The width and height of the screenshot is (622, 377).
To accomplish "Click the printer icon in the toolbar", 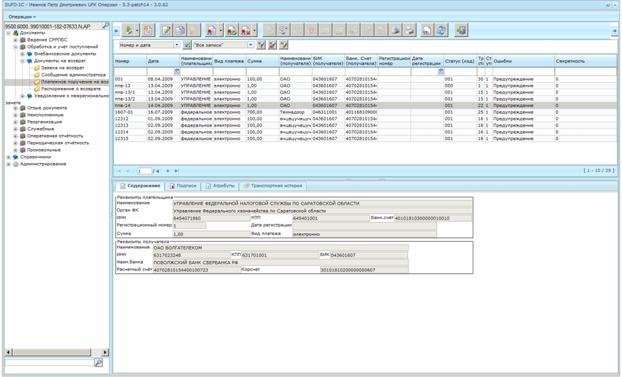I will (x=409, y=30).
